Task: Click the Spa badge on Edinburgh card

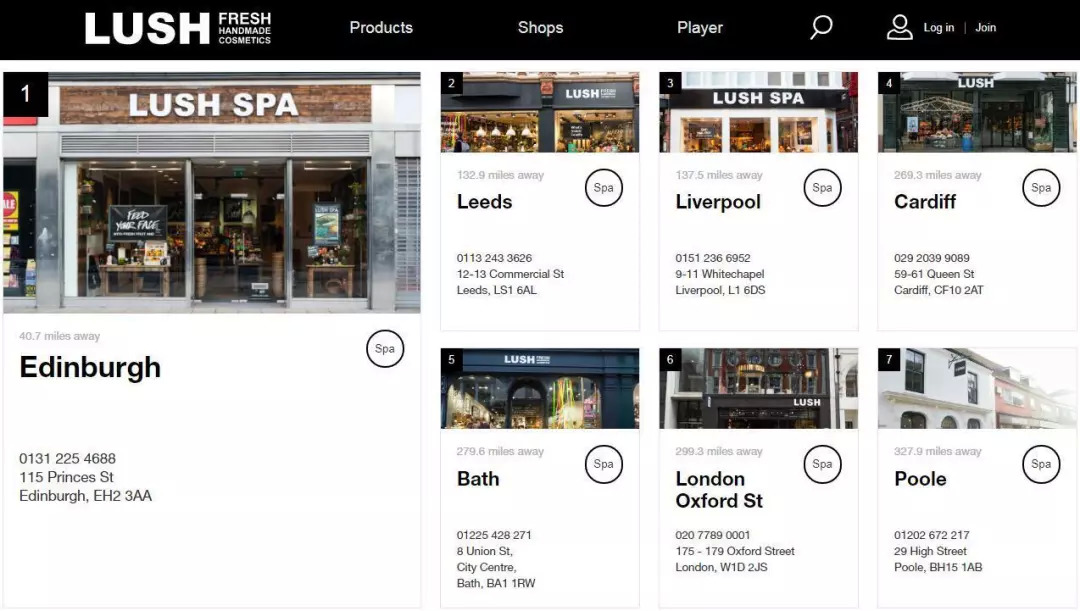Action: click(x=385, y=349)
